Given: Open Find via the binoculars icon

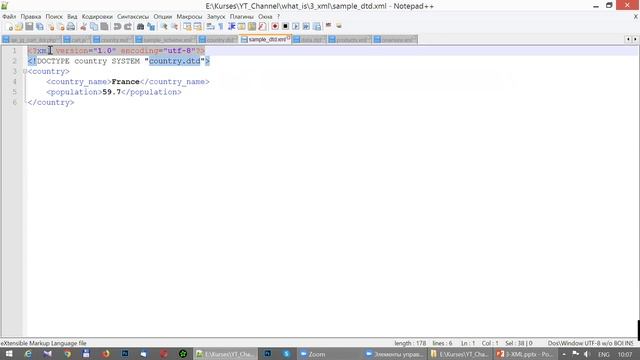Looking at the screenshot, I should [x=140, y=27].
